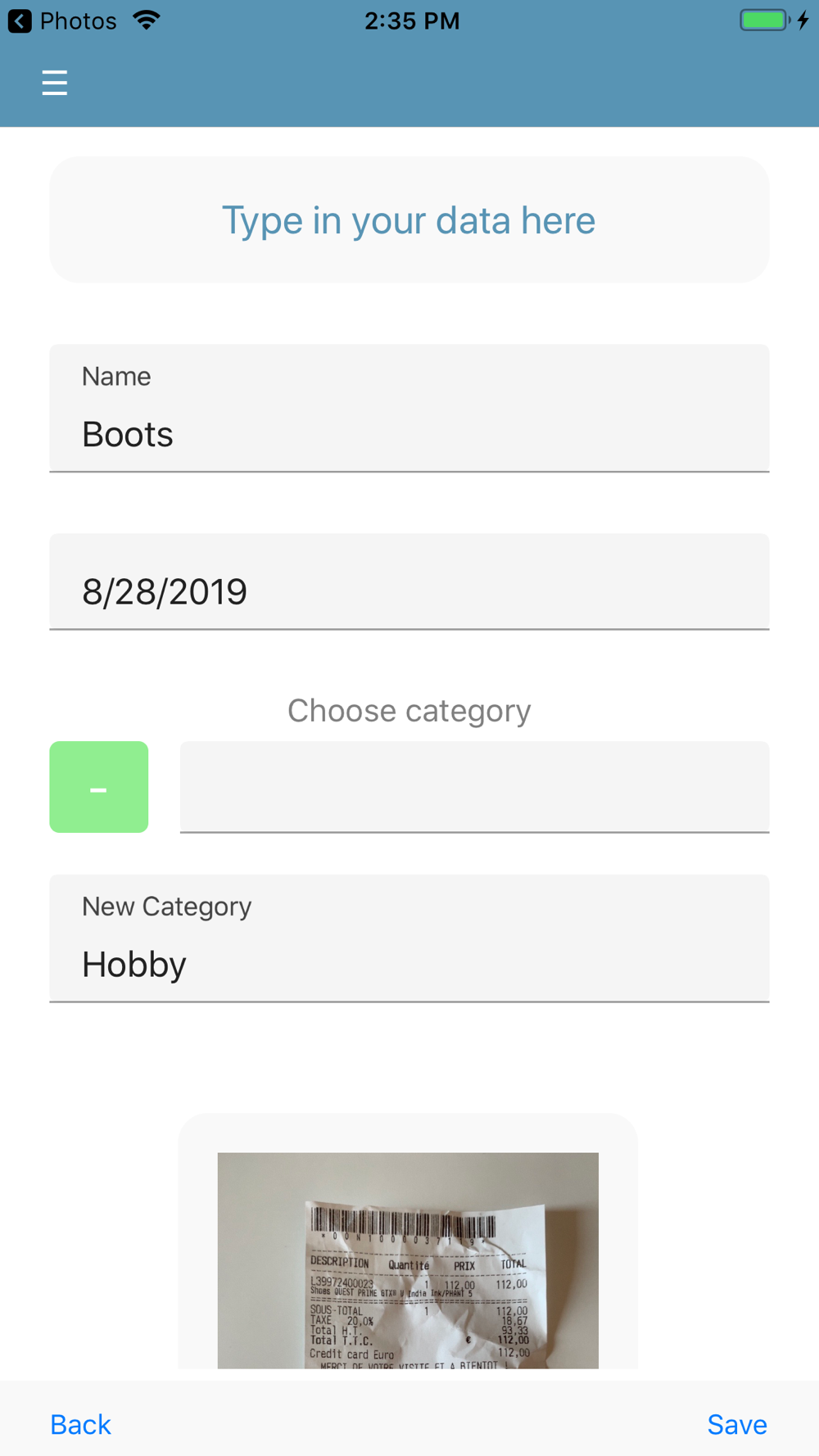
Task: Tap the back-to-Photos arrow icon
Action: 20,20
